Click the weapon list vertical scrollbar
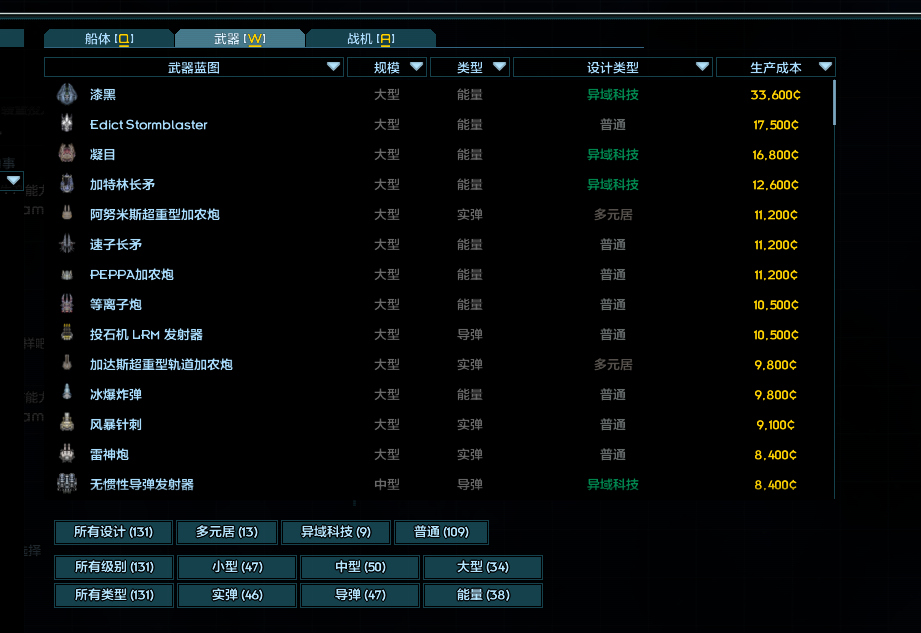 tap(834, 103)
